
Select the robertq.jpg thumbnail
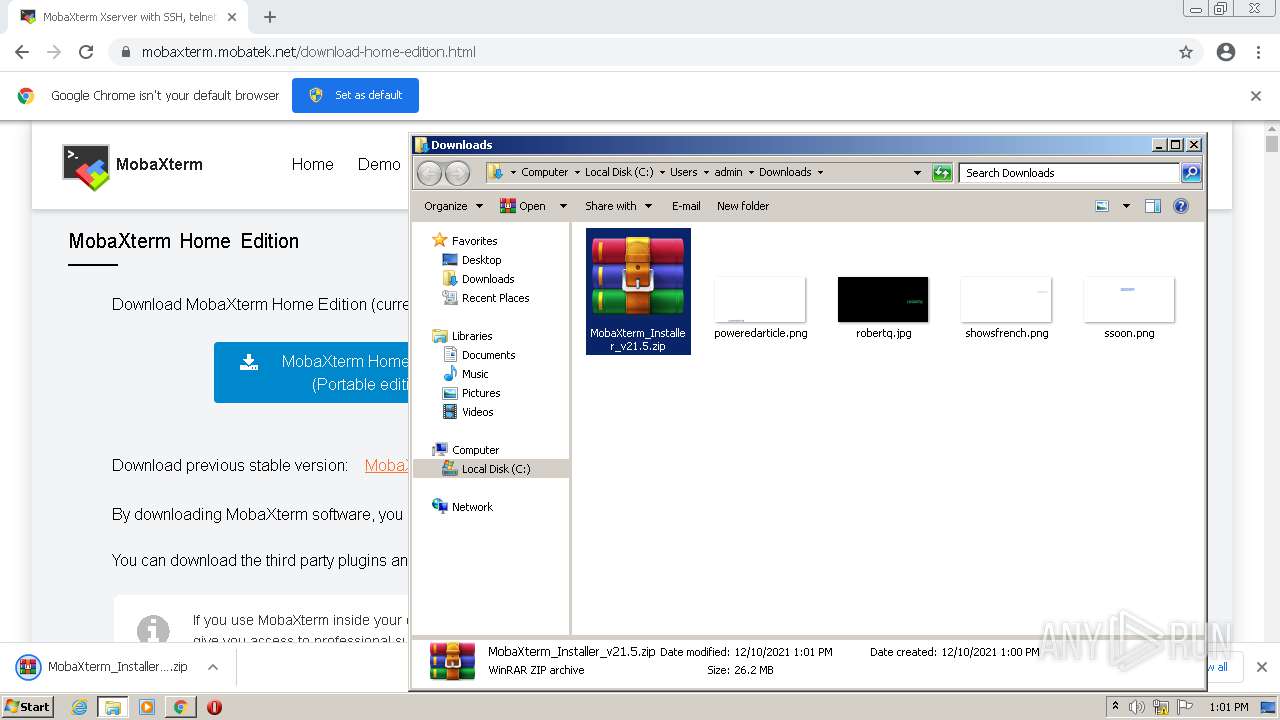[883, 308]
